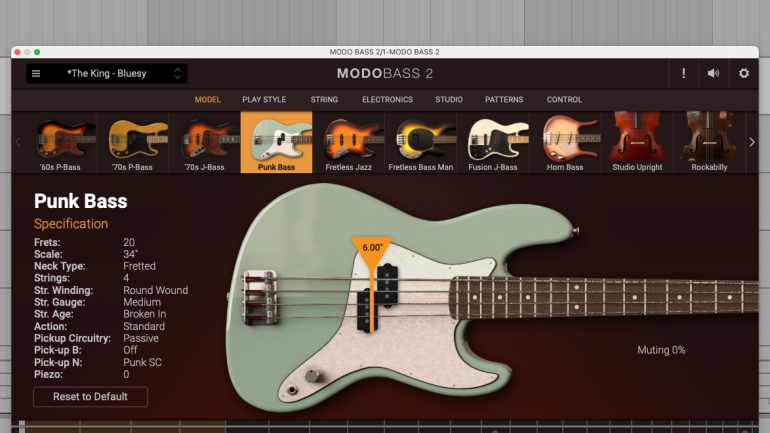Click the Pick-up N value Punk SC
The width and height of the screenshot is (770, 433).
click(142, 362)
